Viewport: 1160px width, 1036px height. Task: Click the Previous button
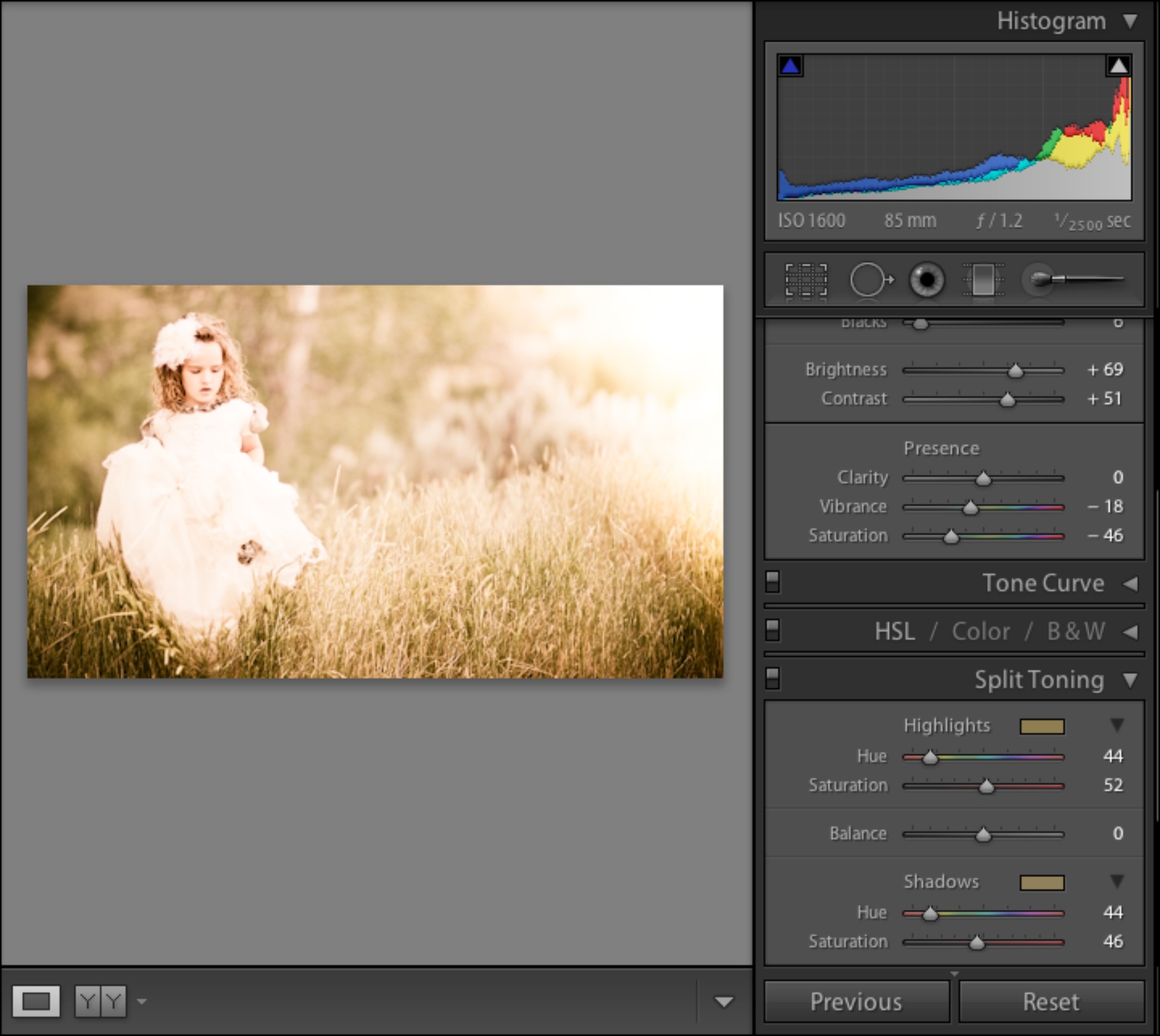[x=856, y=1001]
